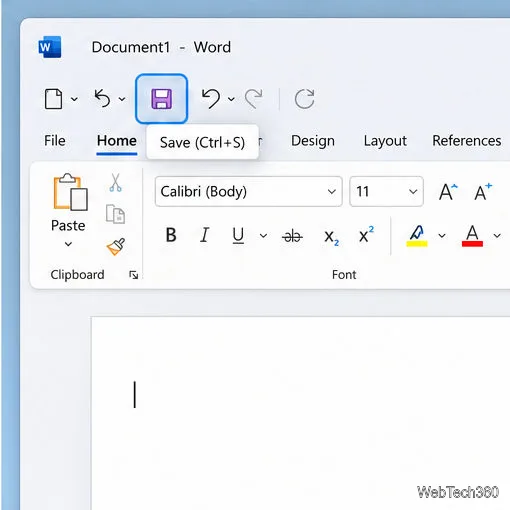This screenshot has width=510, height=510.
Task: Create a new blank document icon
Action: click(53, 99)
